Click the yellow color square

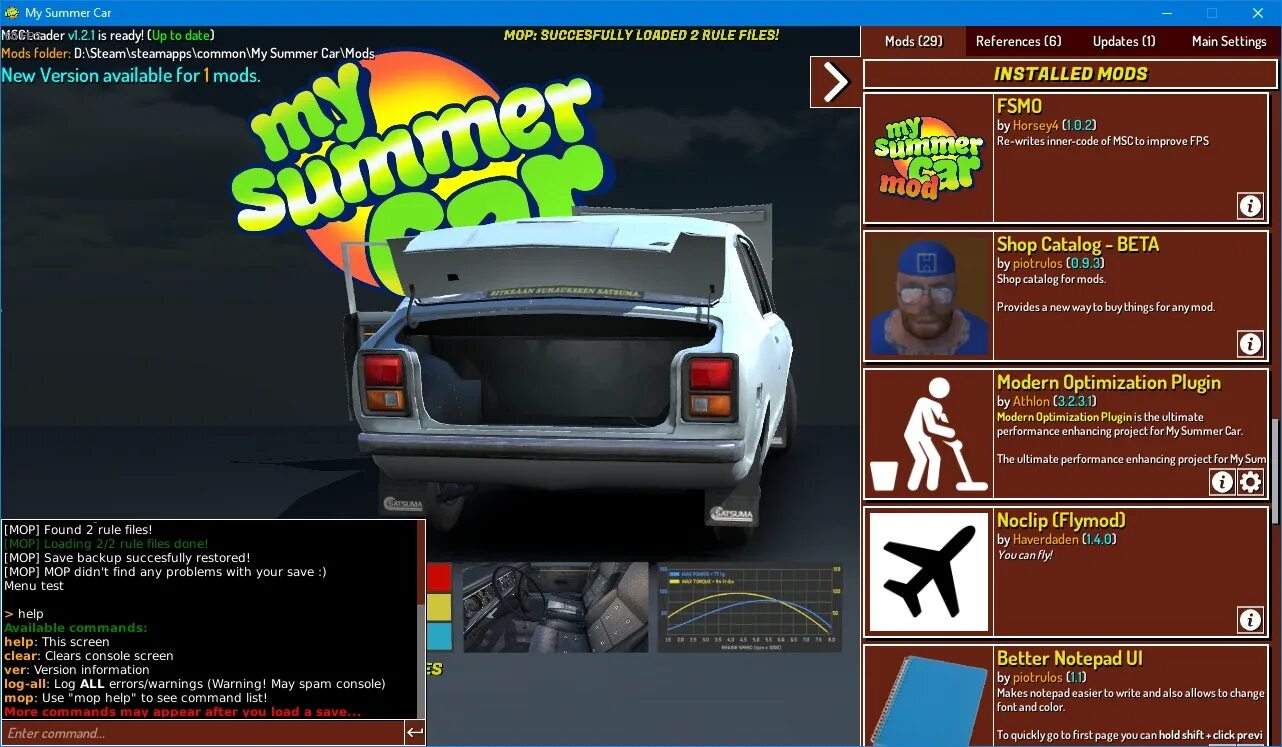point(439,607)
